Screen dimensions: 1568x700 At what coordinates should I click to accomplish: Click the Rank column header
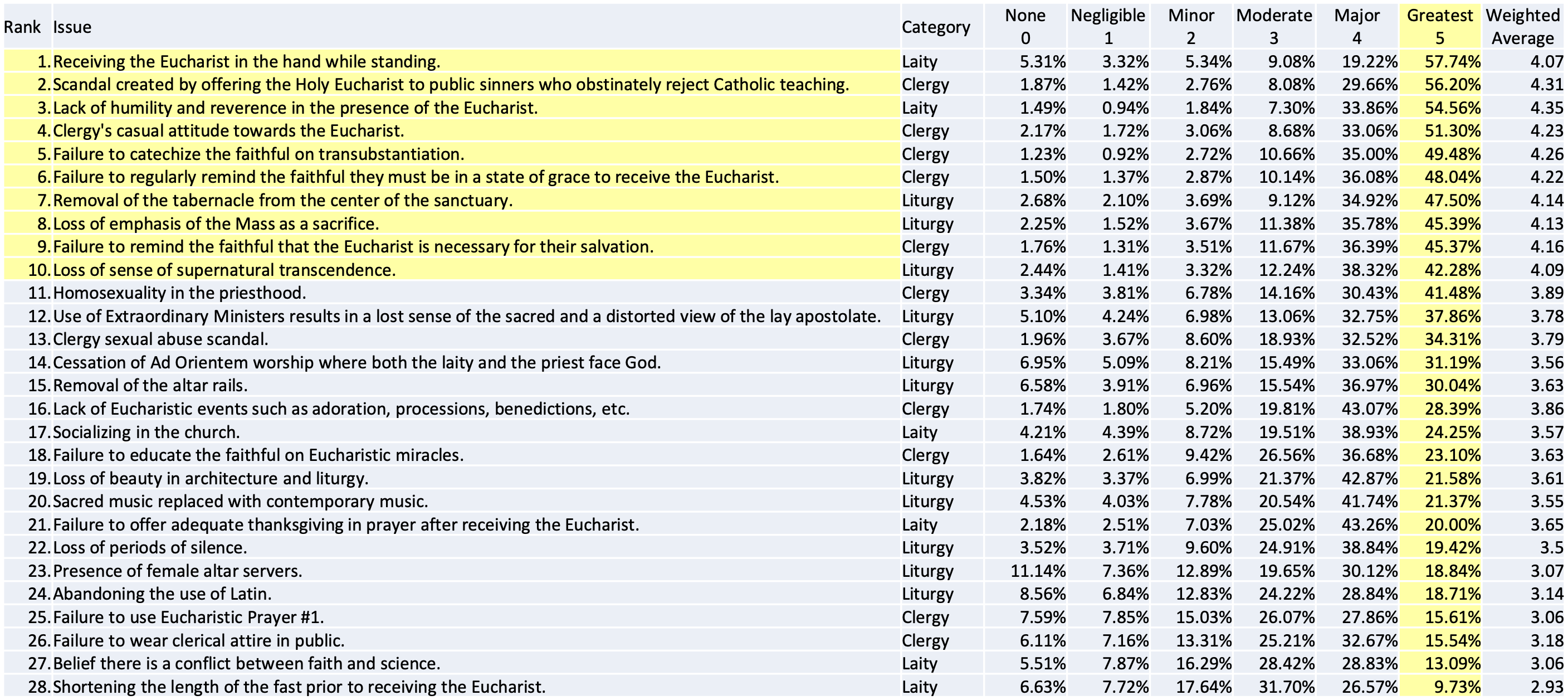[22, 27]
